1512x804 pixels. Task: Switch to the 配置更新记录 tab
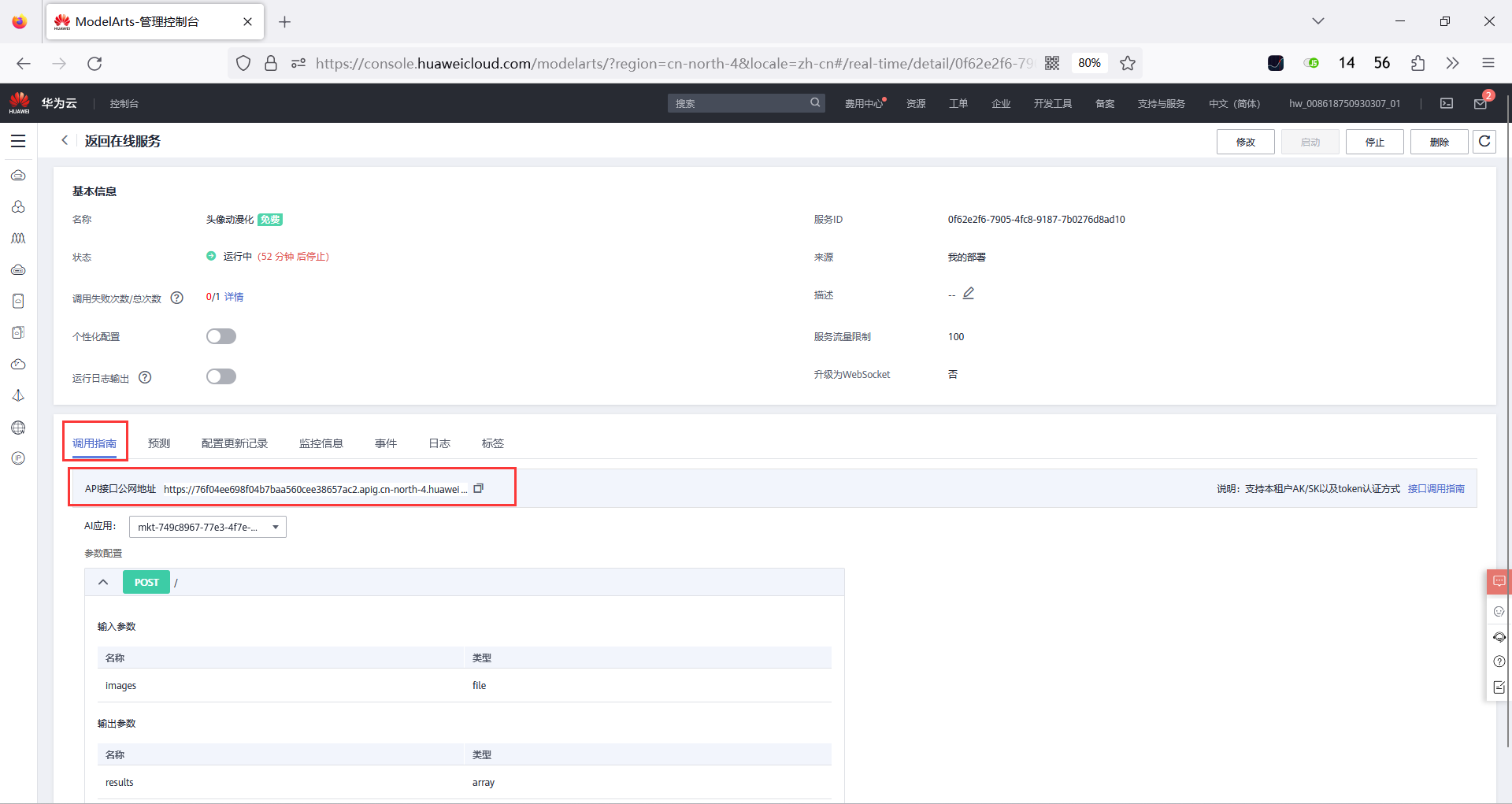pyautogui.click(x=235, y=443)
